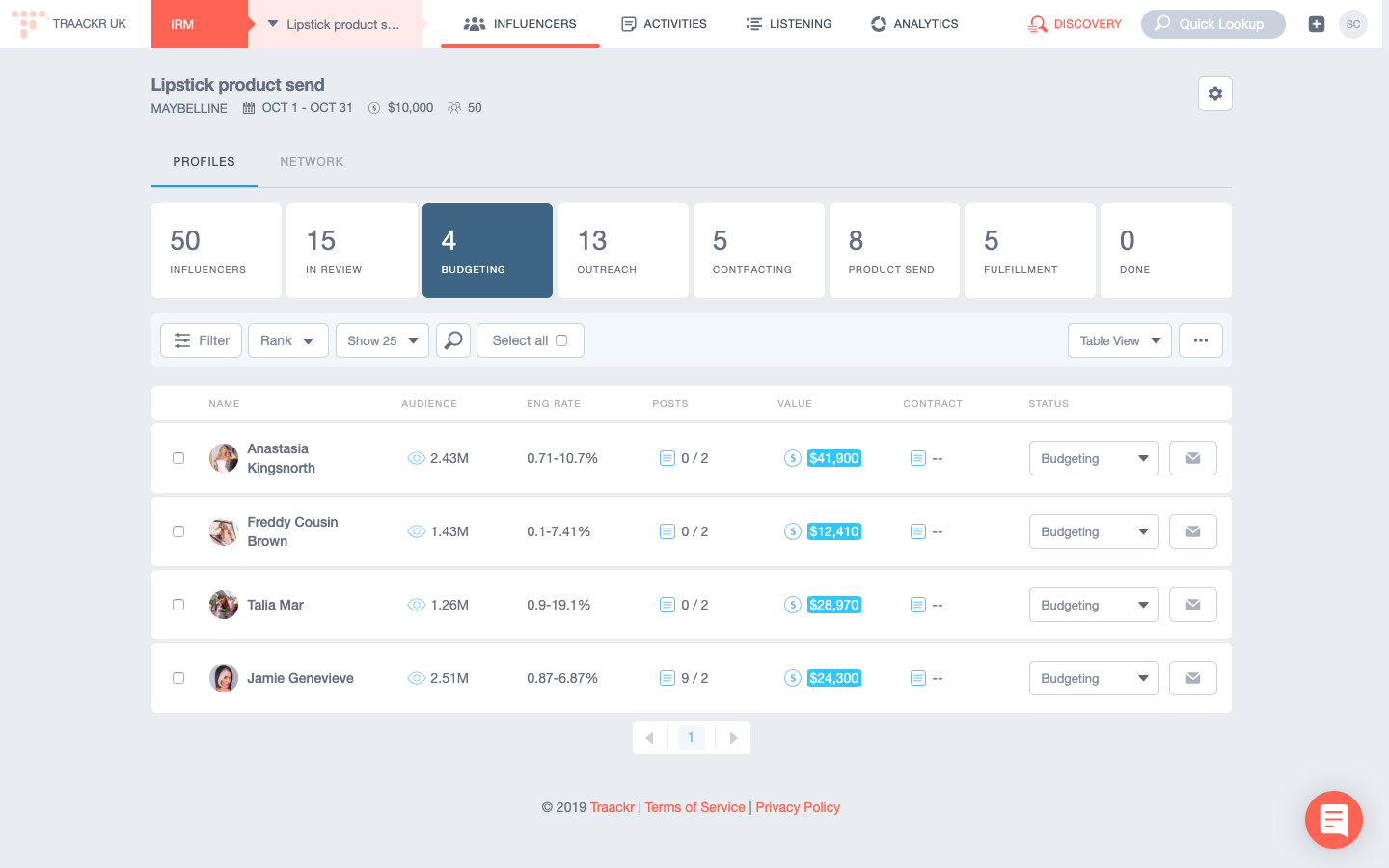Click the search magnifier in the toolbar
1389x868 pixels.
pos(452,340)
